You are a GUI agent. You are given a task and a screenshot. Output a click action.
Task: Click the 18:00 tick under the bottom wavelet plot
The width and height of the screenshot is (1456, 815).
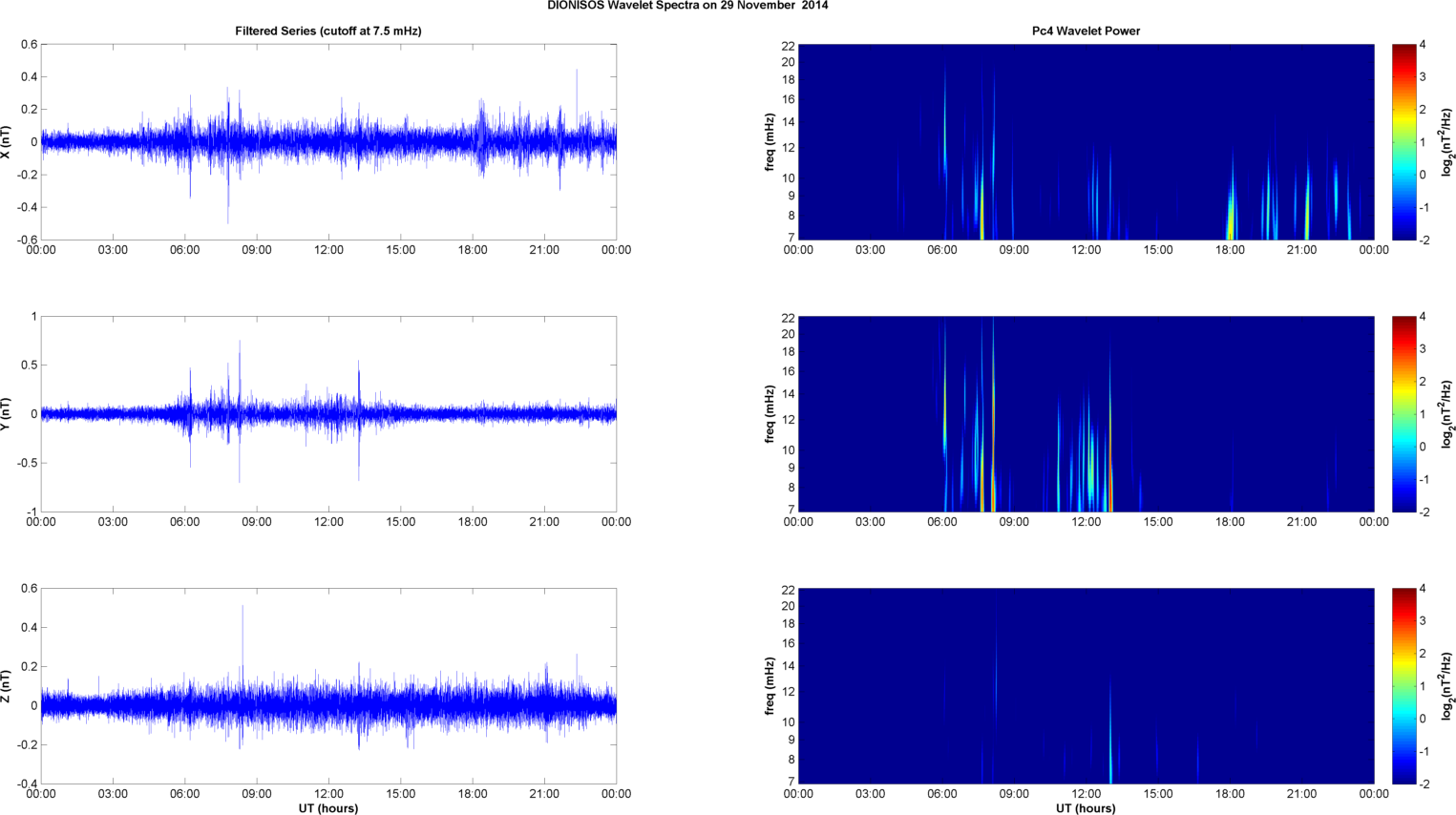tap(1230, 794)
